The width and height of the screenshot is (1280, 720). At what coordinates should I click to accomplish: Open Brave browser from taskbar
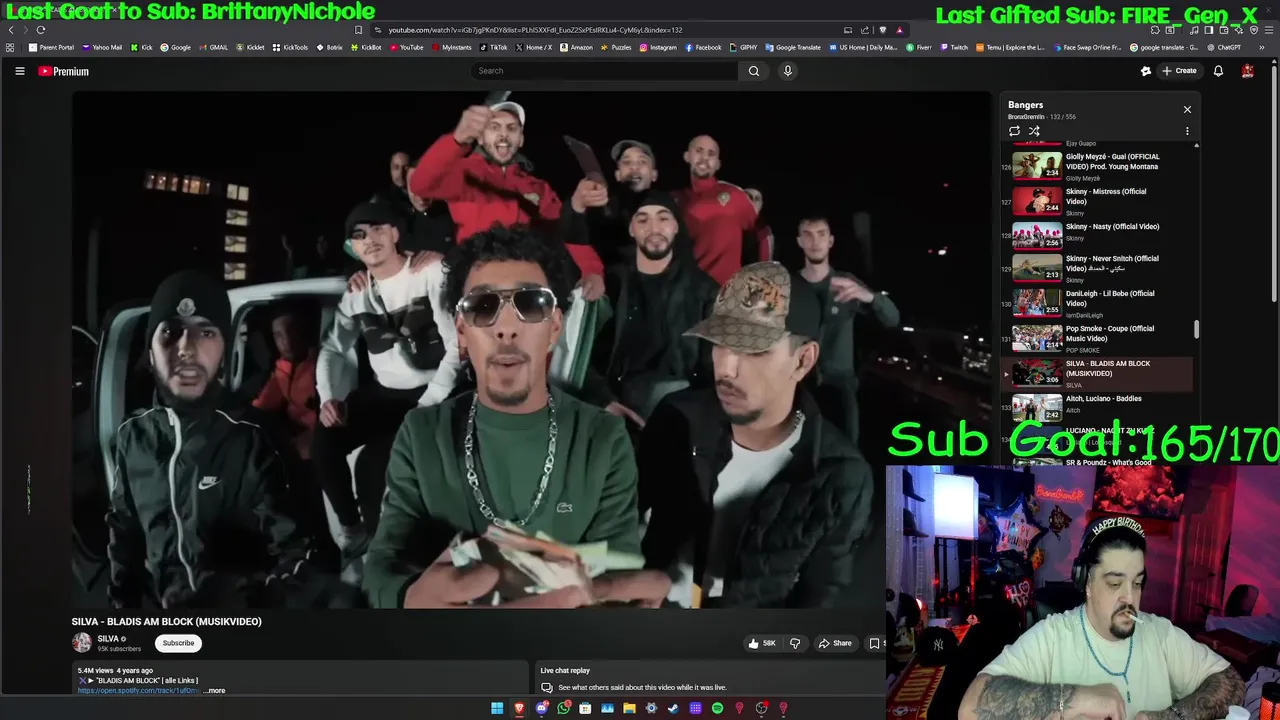point(519,709)
